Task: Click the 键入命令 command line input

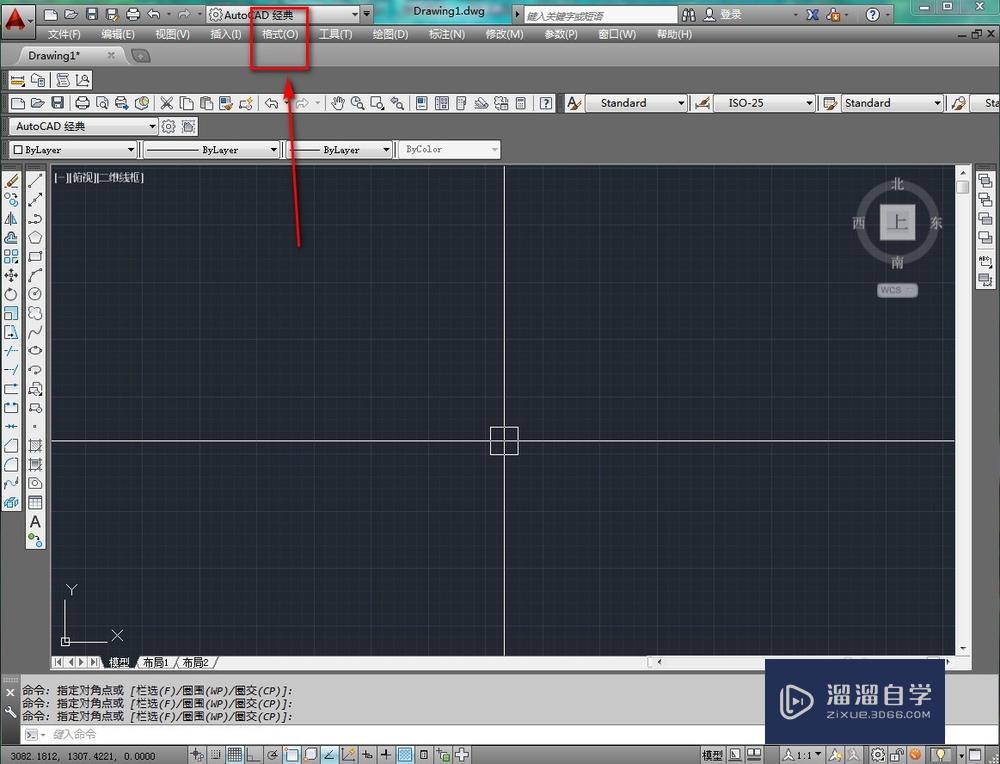Action: pyautogui.click(x=392, y=735)
